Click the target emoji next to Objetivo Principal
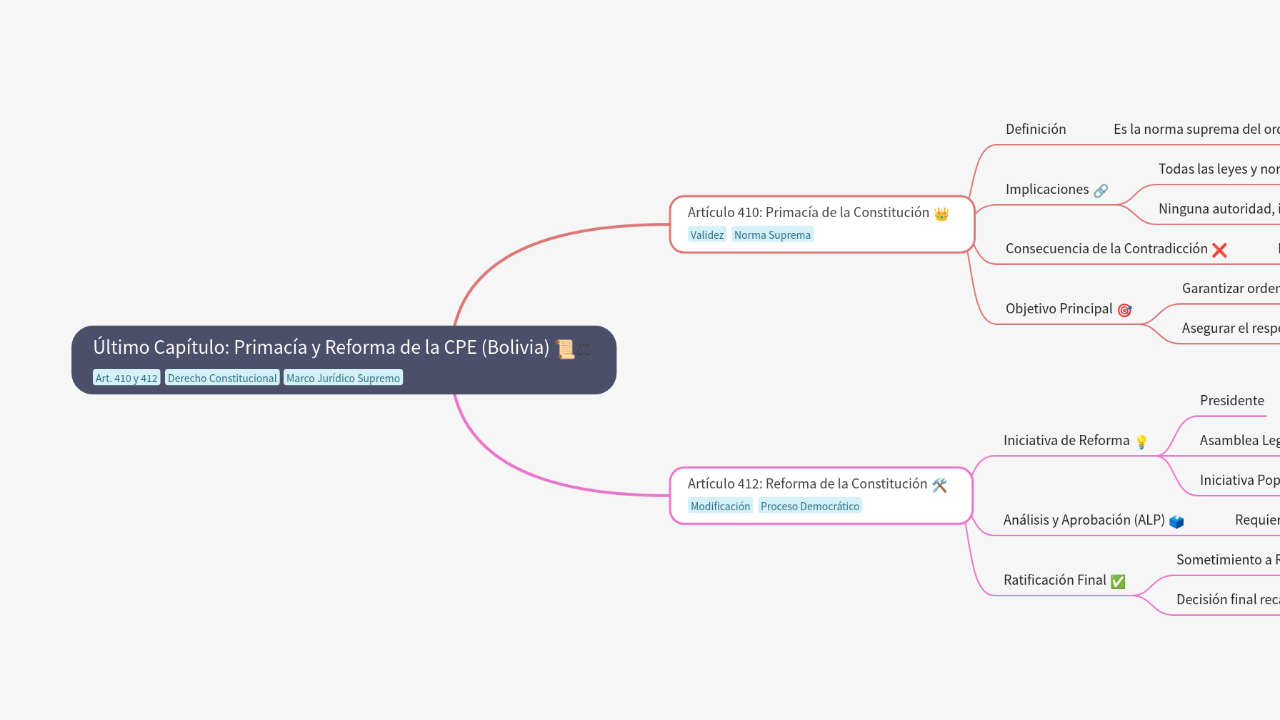Screen dimensions: 1280x720 coord(1124,310)
